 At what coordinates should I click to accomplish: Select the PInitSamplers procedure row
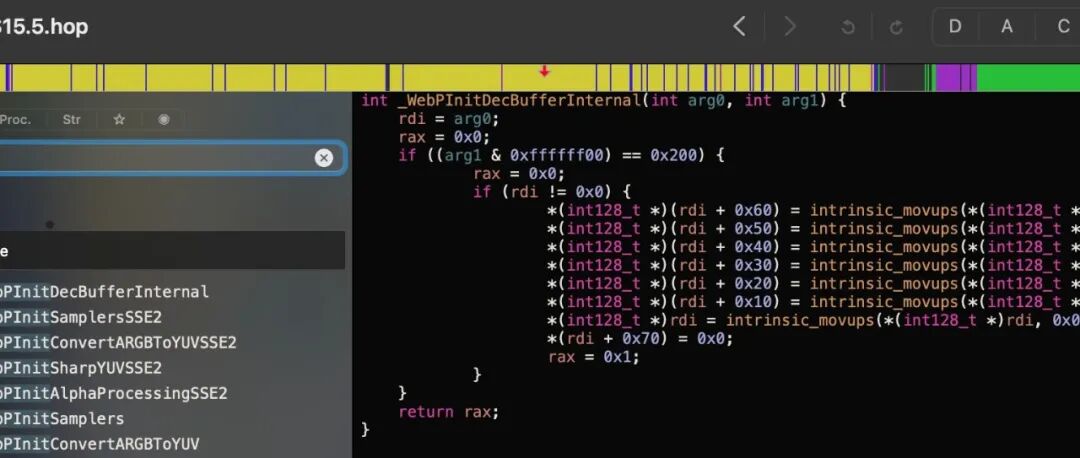[172, 419]
